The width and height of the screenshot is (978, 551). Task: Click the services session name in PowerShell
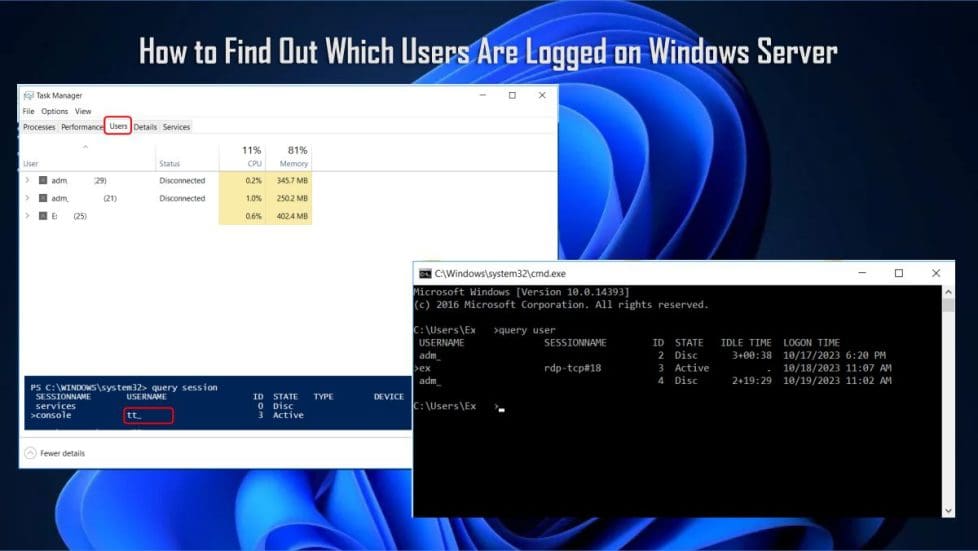point(56,406)
